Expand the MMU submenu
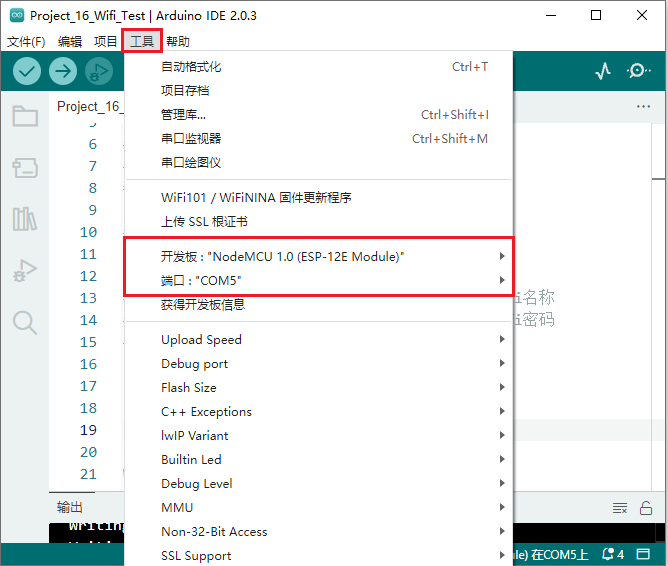The height and width of the screenshot is (566, 668). (x=319, y=507)
